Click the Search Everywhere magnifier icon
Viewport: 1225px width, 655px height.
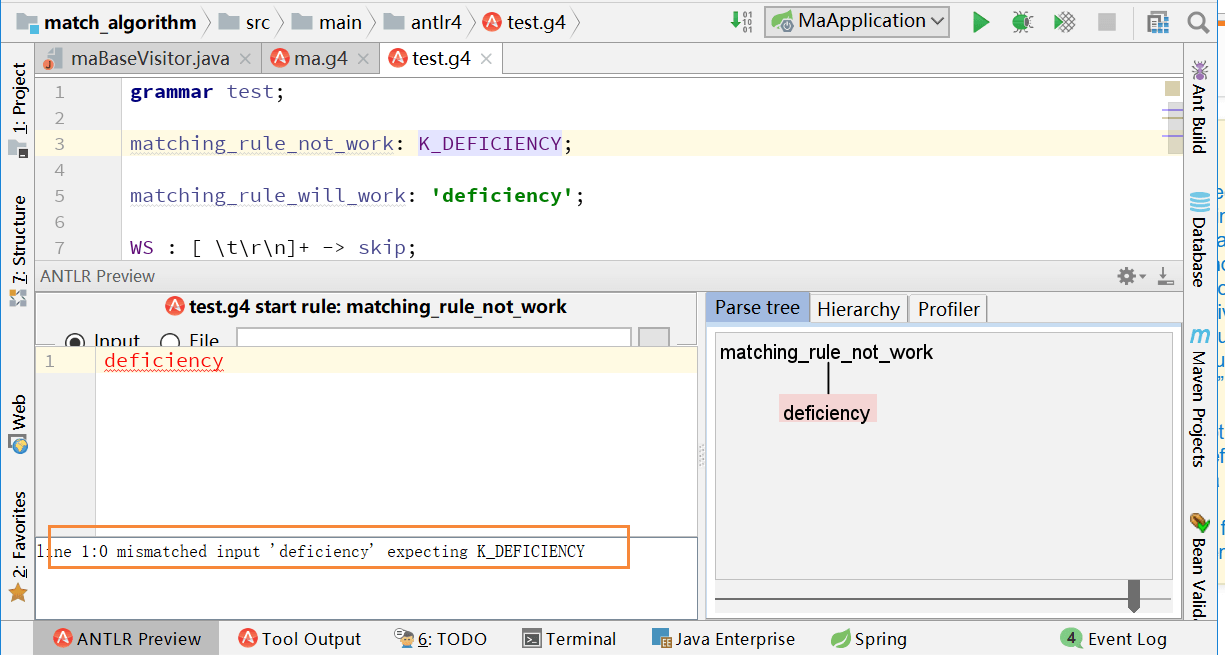click(1197, 22)
